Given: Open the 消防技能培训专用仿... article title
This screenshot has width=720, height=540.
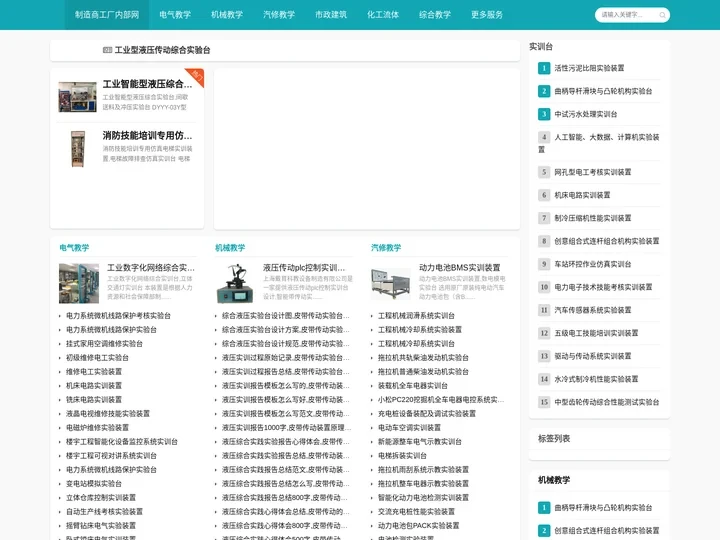Looking at the screenshot, I should pos(147,135).
